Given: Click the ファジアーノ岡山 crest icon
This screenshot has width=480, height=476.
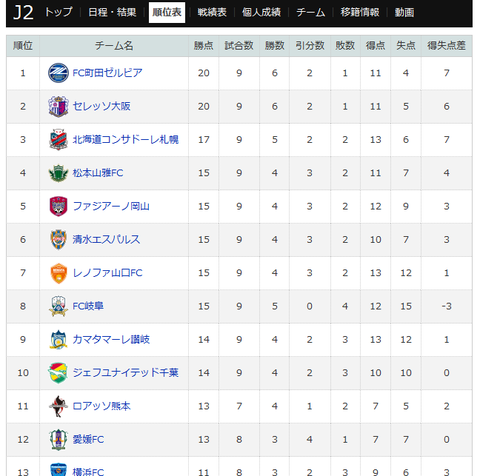Looking at the screenshot, I should (x=58, y=206).
